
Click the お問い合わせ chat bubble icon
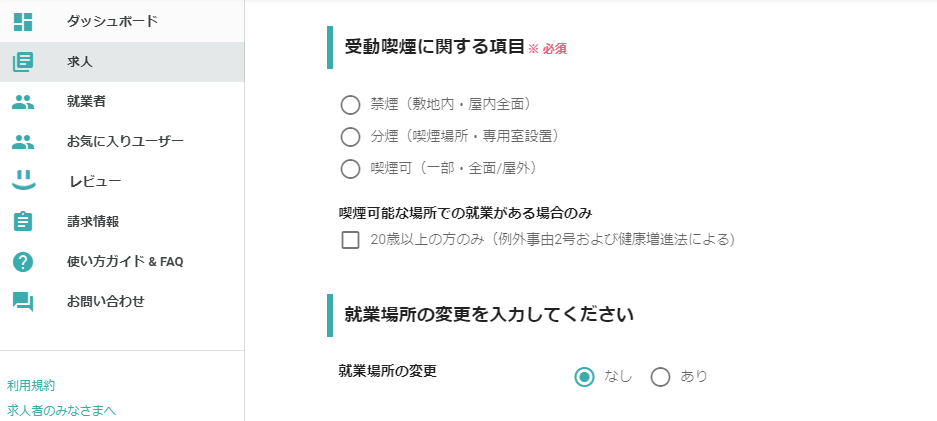[x=23, y=302]
